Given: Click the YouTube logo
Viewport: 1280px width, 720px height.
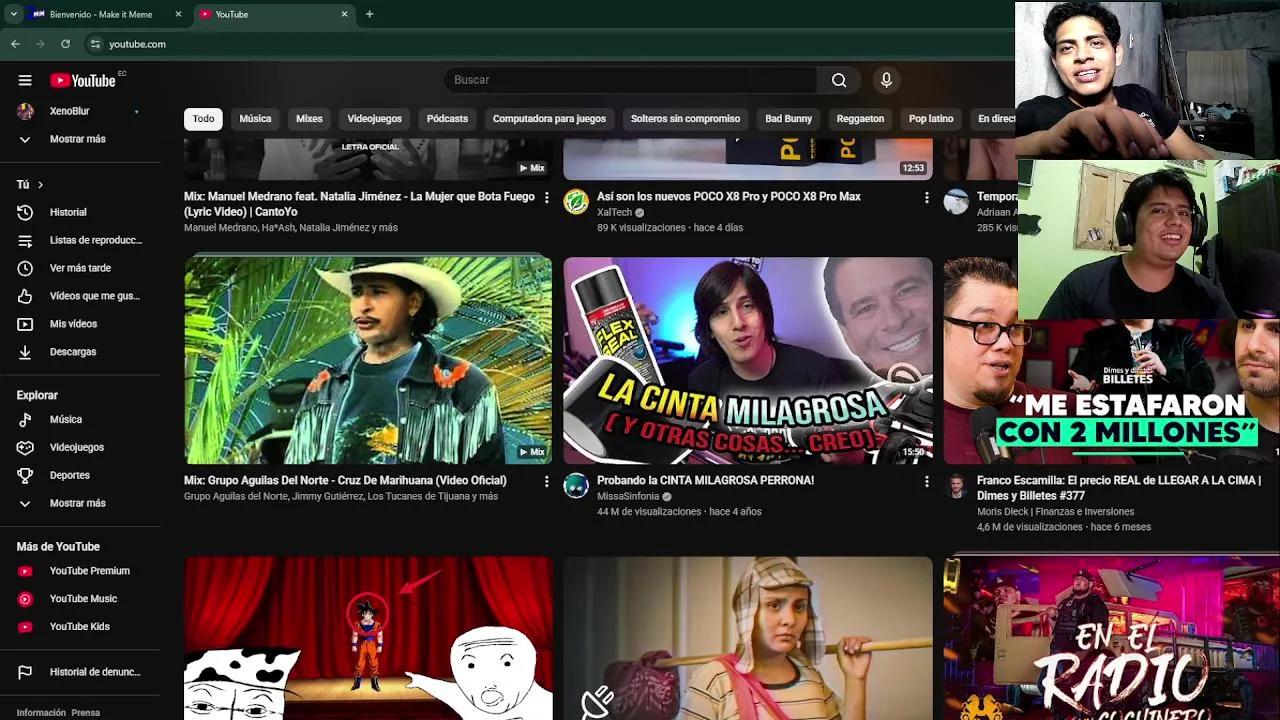Looking at the screenshot, I should [84, 80].
